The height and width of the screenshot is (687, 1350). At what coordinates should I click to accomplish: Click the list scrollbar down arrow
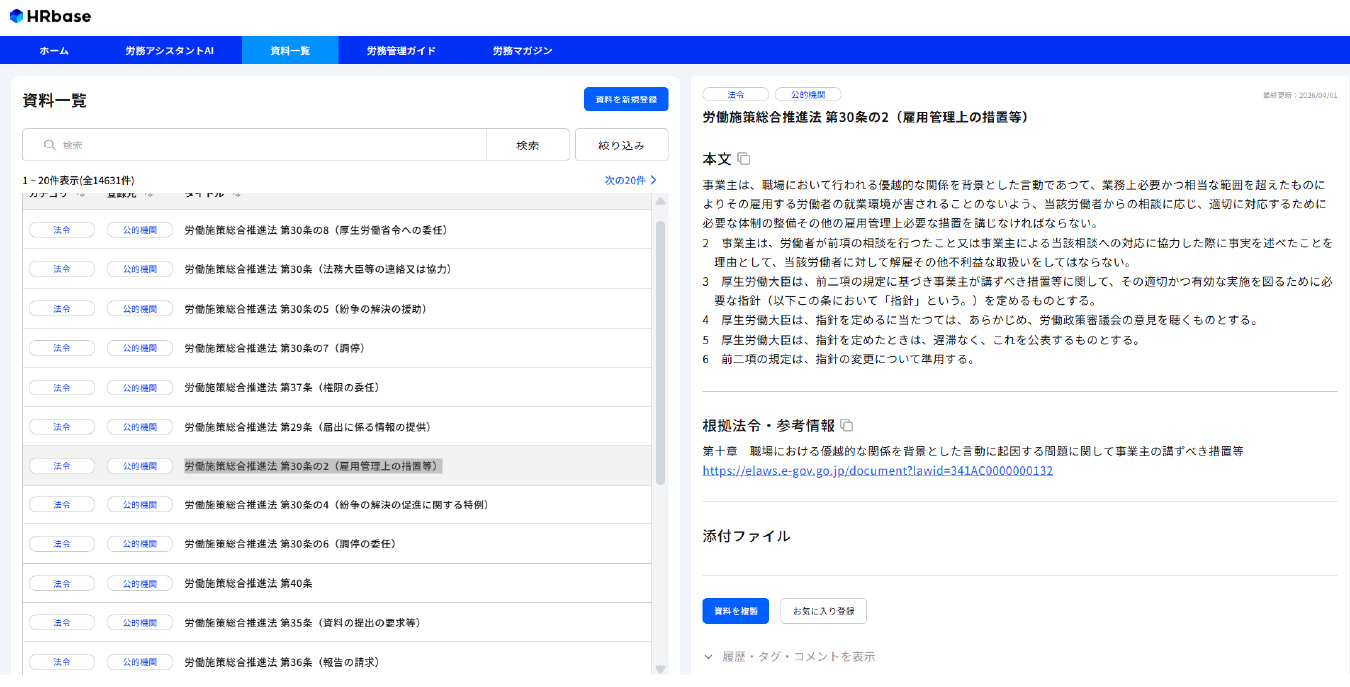pyautogui.click(x=660, y=667)
